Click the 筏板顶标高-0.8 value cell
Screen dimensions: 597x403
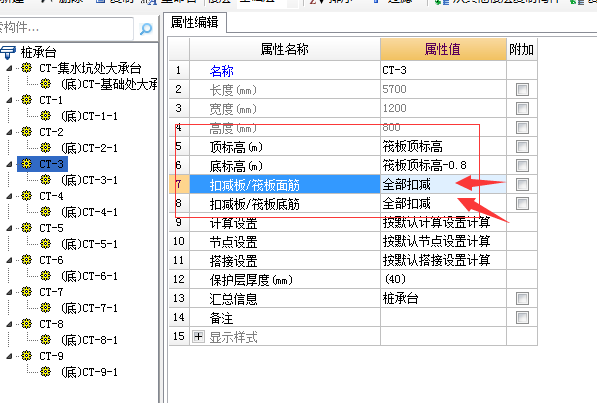tap(443, 166)
